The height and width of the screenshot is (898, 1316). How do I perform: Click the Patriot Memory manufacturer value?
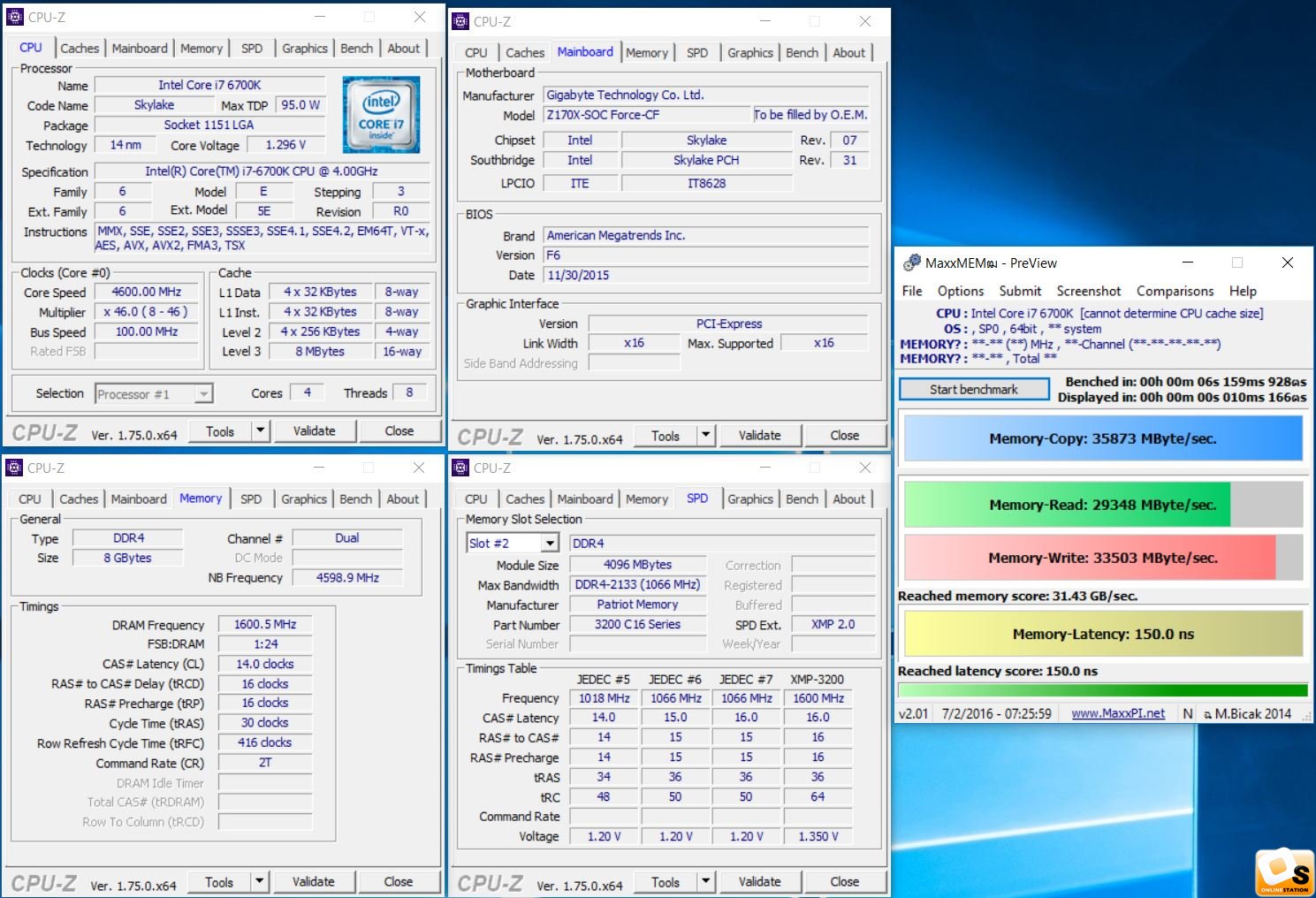tap(638, 605)
